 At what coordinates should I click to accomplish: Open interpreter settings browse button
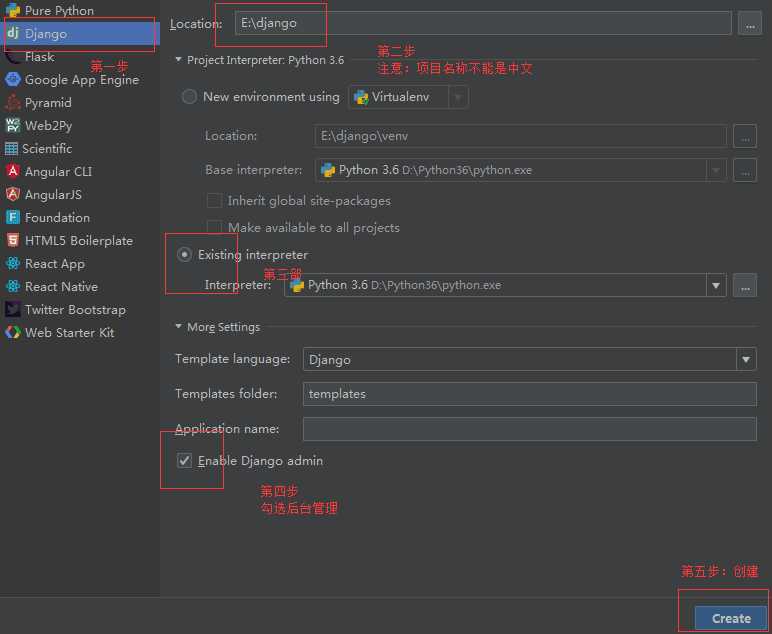click(x=745, y=285)
